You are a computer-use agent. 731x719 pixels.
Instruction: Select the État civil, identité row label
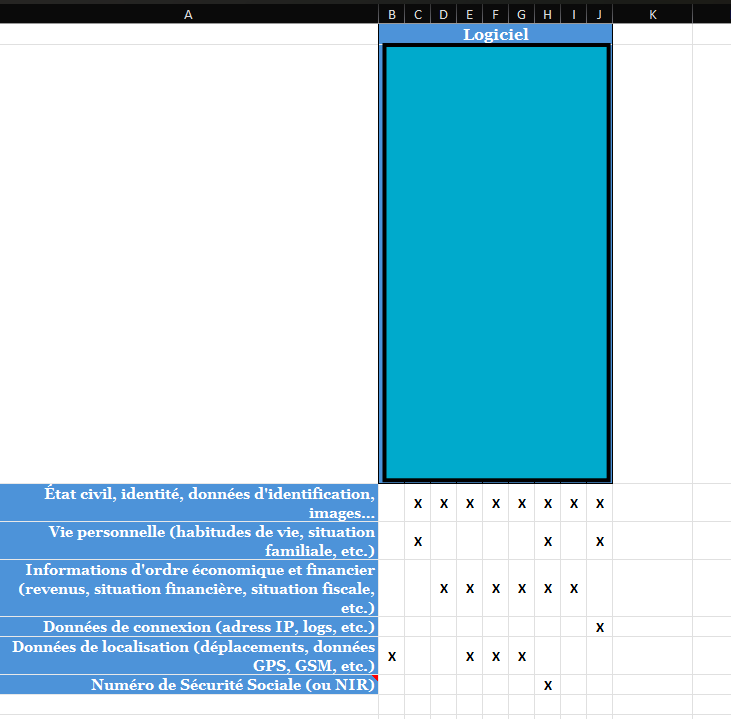click(189, 502)
